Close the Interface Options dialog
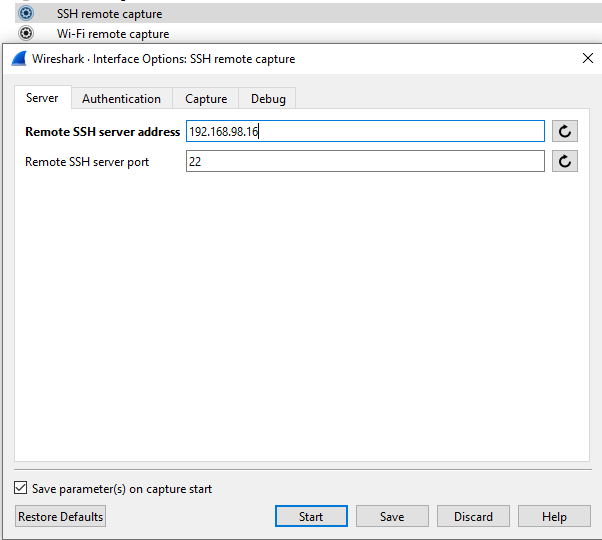The height and width of the screenshot is (540, 602). coord(588,58)
